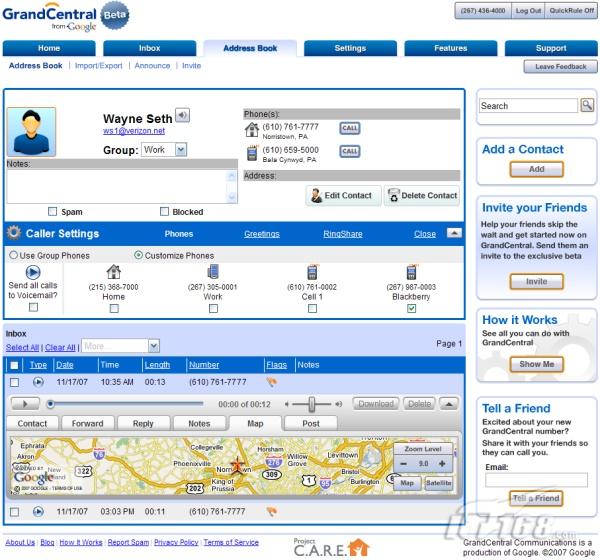The height and width of the screenshot is (560, 600).
Task: Click the send to voicemail play icon
Action: pos(33,272)
